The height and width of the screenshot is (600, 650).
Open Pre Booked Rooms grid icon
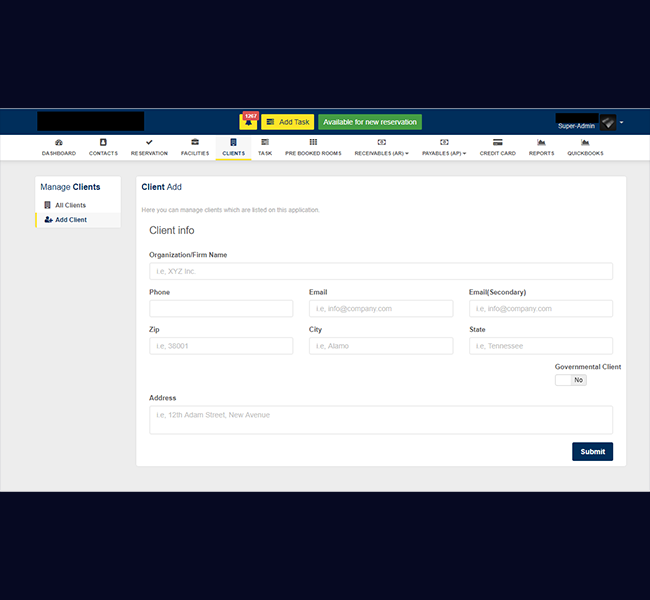tap(313, 143)
